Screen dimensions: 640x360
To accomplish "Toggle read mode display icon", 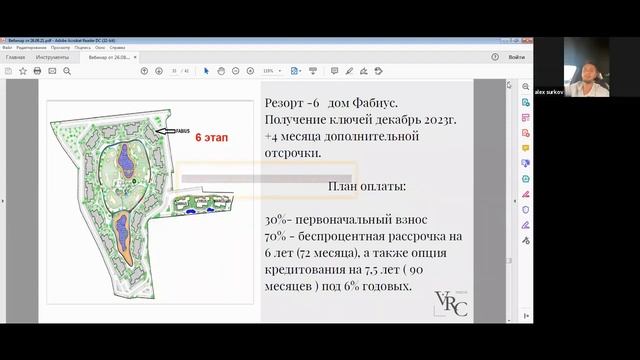I will tap(313, 71).
